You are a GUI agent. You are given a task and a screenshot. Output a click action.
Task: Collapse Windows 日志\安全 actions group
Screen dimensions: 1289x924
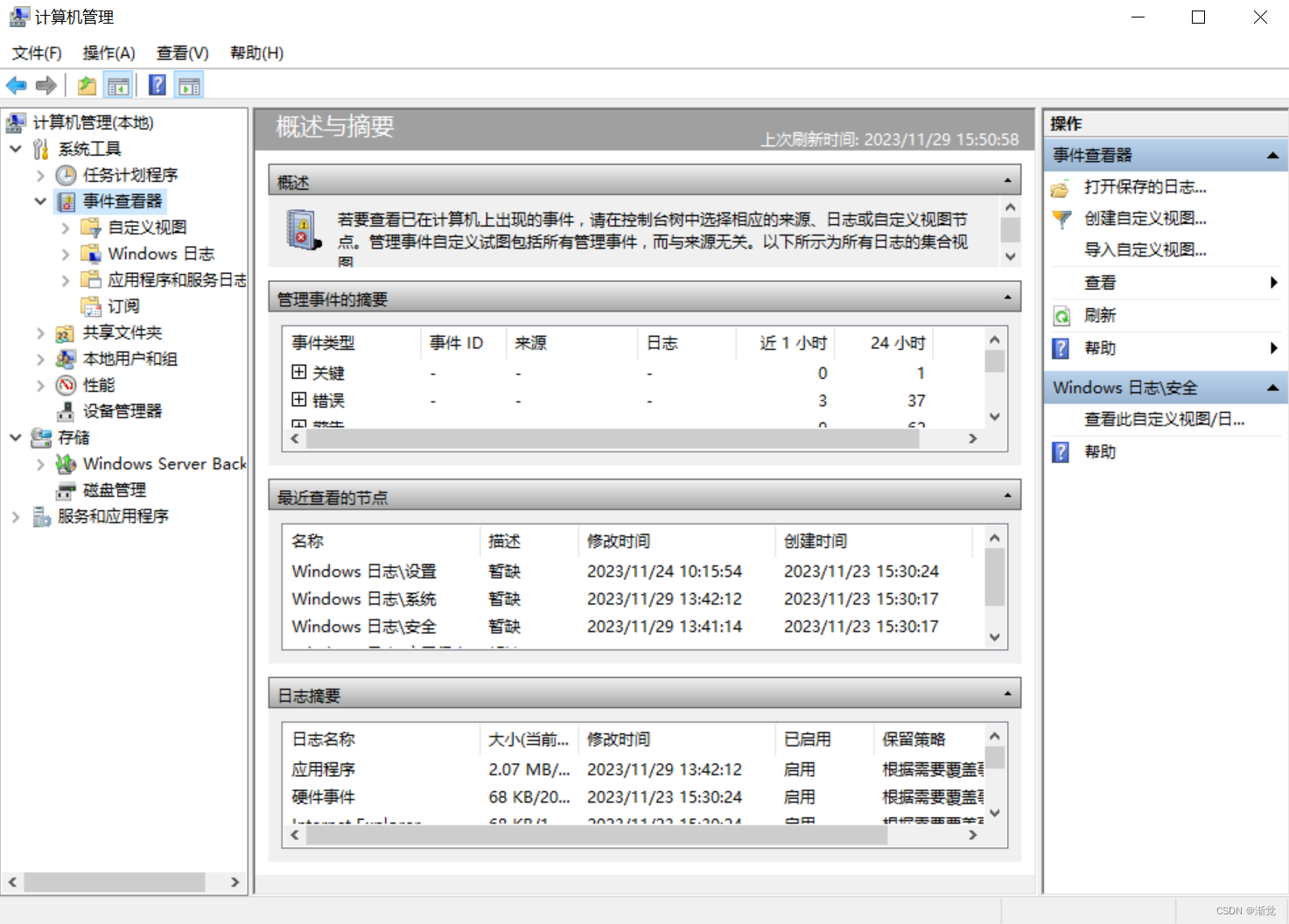click(1272, 388)
